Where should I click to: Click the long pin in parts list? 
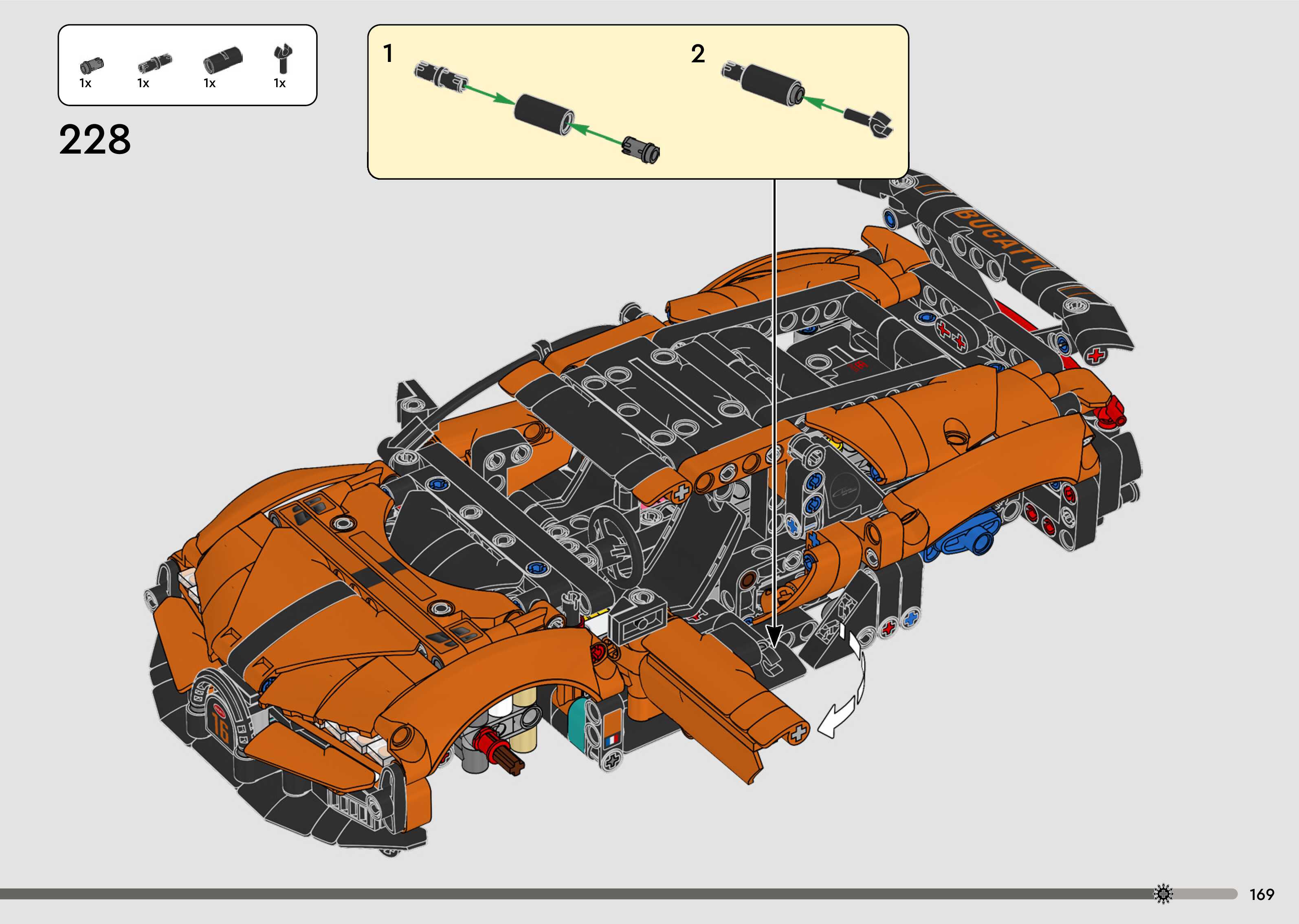click(155, 63)
